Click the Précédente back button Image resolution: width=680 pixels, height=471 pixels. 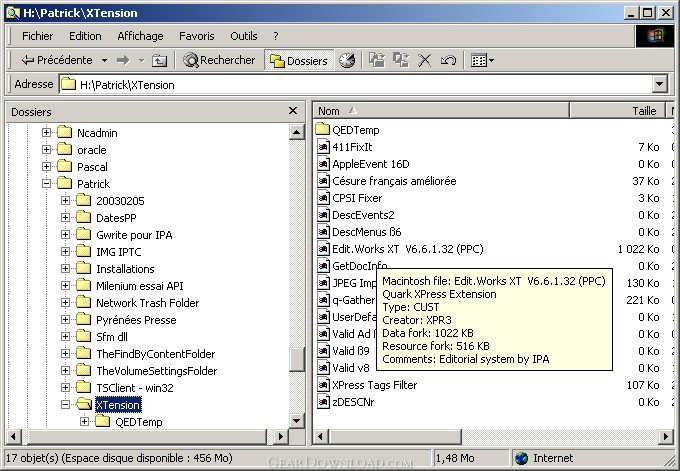click(x=57, y=60)
